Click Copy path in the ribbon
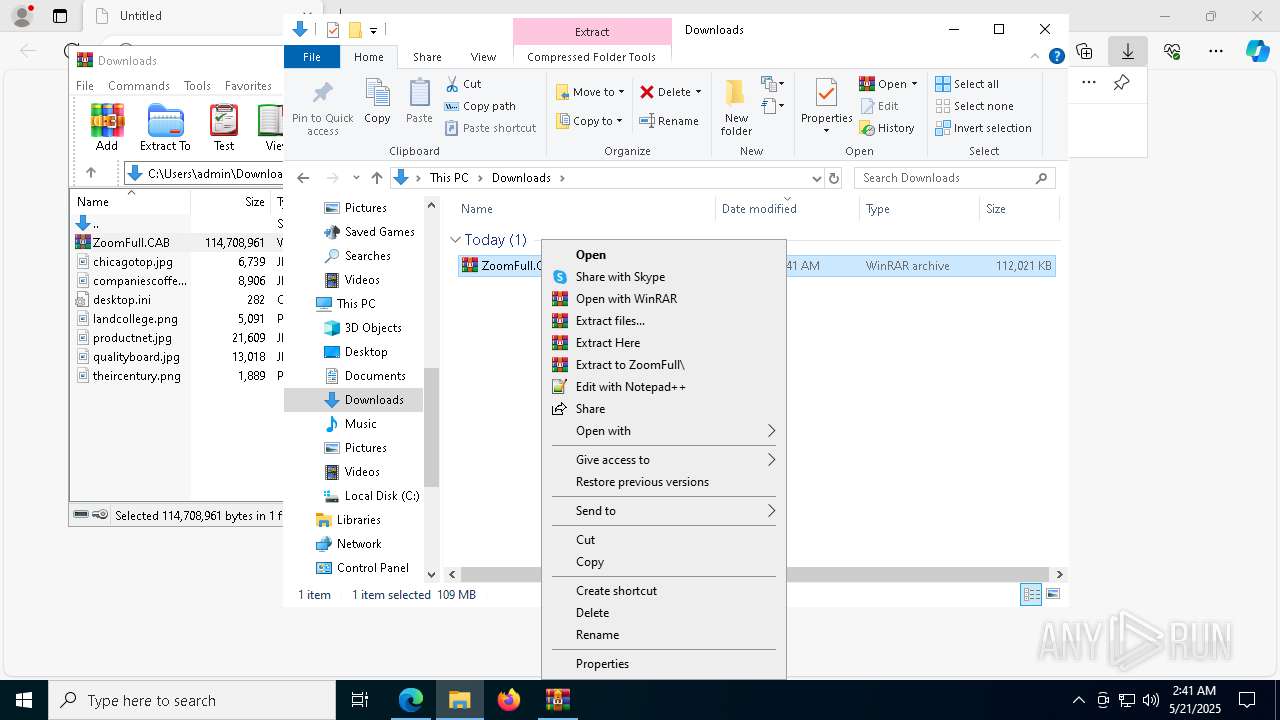Screen dimensions: 1280x720 click(x=480, y=106)
